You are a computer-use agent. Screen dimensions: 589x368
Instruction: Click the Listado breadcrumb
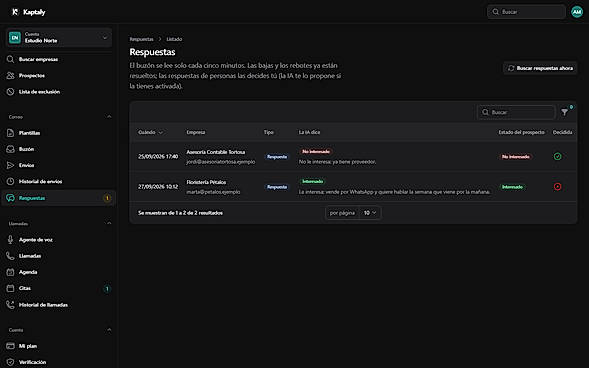pos(174,39)
